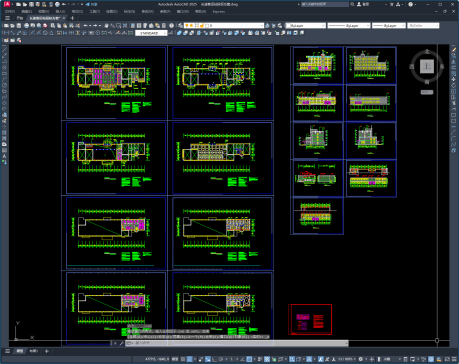Toggle Ortho mode in status bar
Viewport: 459px width, 364px height.
pos(214,359)
